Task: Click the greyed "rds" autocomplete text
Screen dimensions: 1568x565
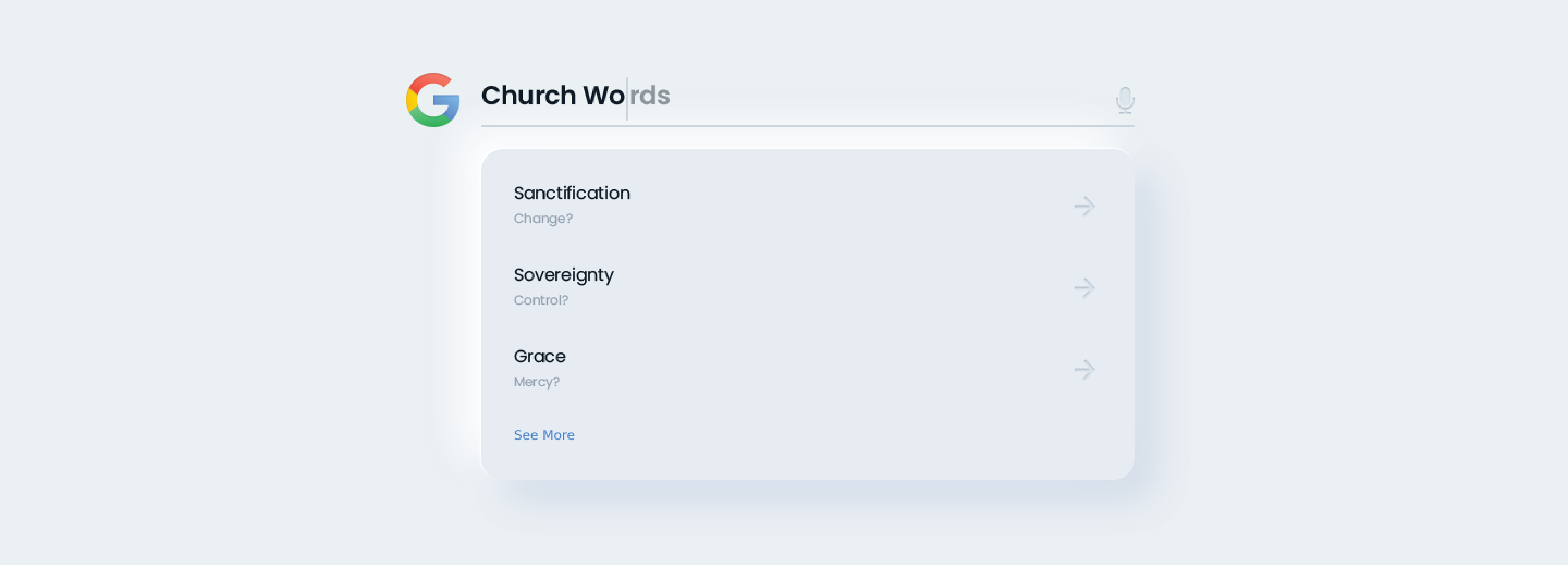Action: pos(650,95)
